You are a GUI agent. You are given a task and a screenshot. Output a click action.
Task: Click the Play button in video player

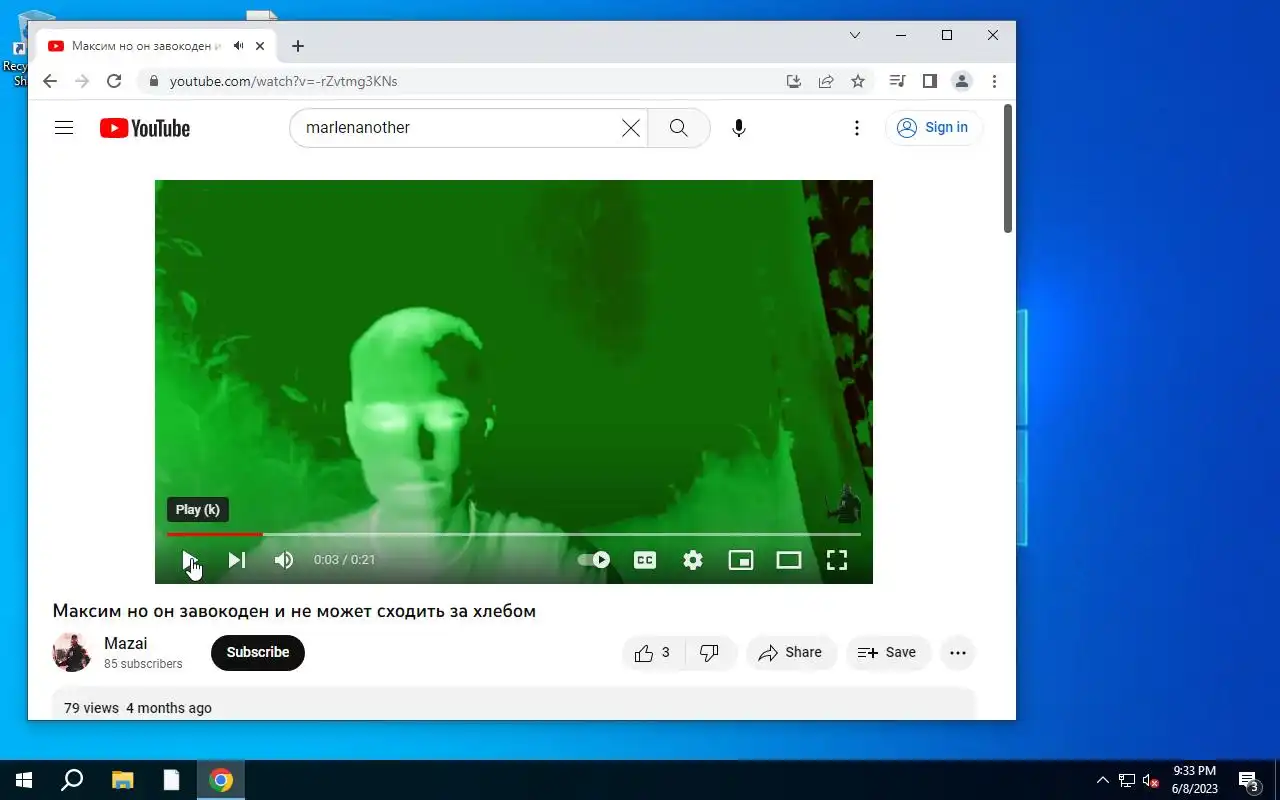(x=189, y=560)
